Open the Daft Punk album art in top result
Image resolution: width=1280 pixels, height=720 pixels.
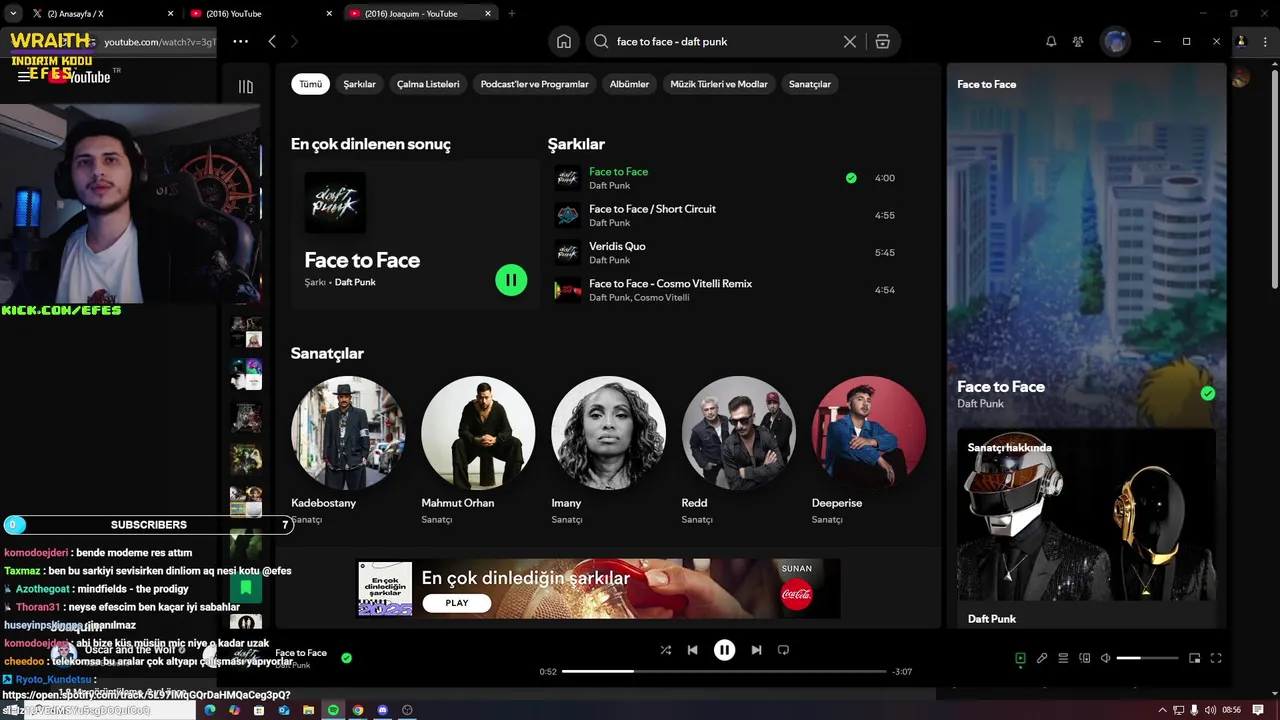coord(335,202)
